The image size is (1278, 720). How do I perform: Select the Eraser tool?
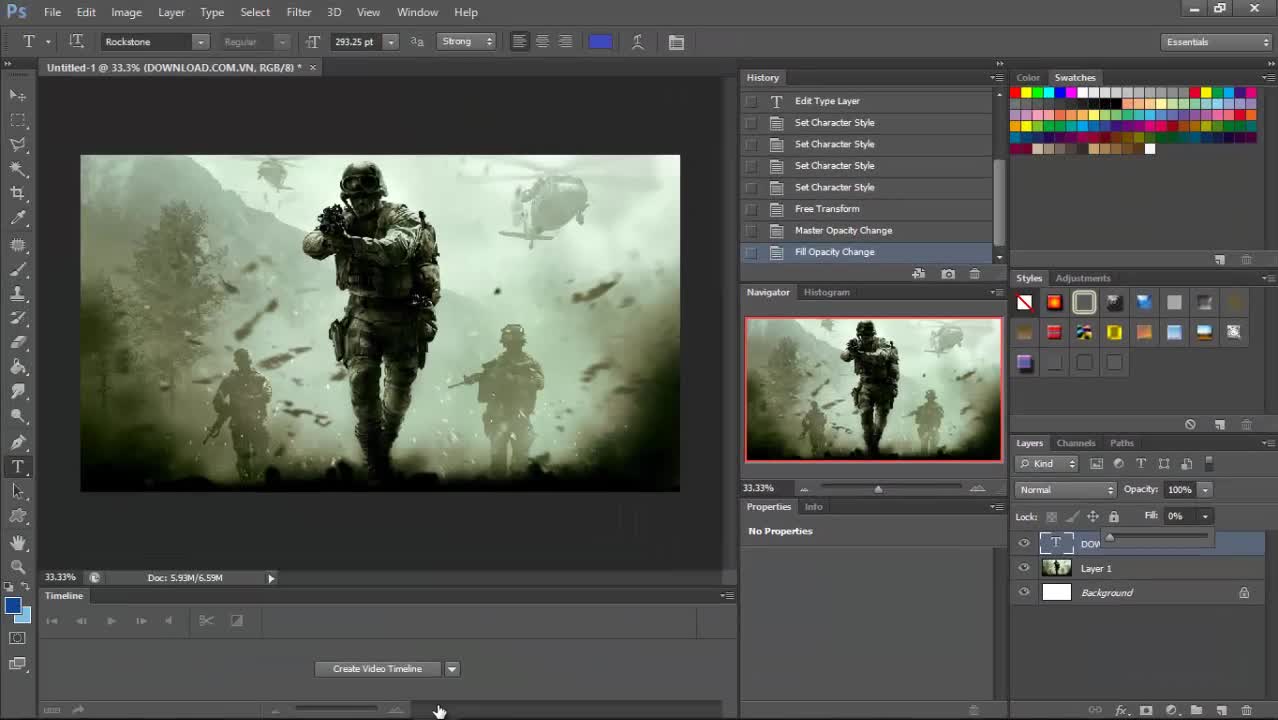(18, 343)
